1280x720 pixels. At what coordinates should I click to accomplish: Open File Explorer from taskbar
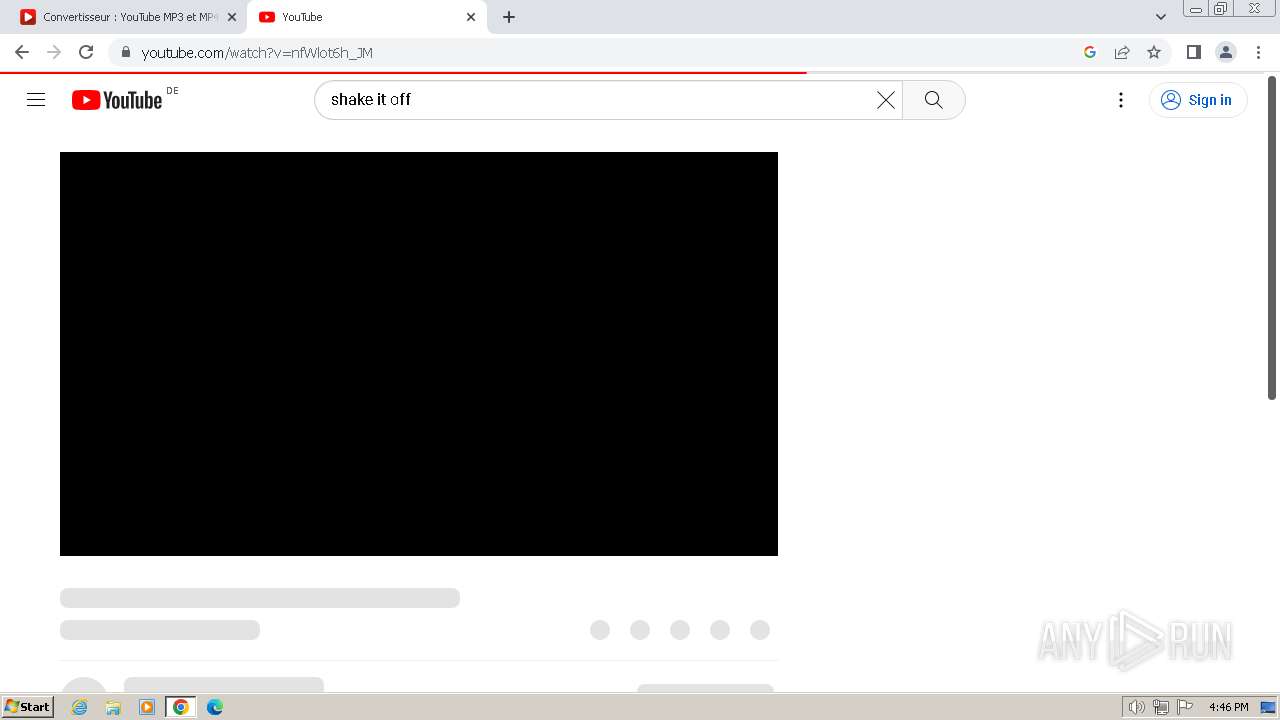(113, 707)
